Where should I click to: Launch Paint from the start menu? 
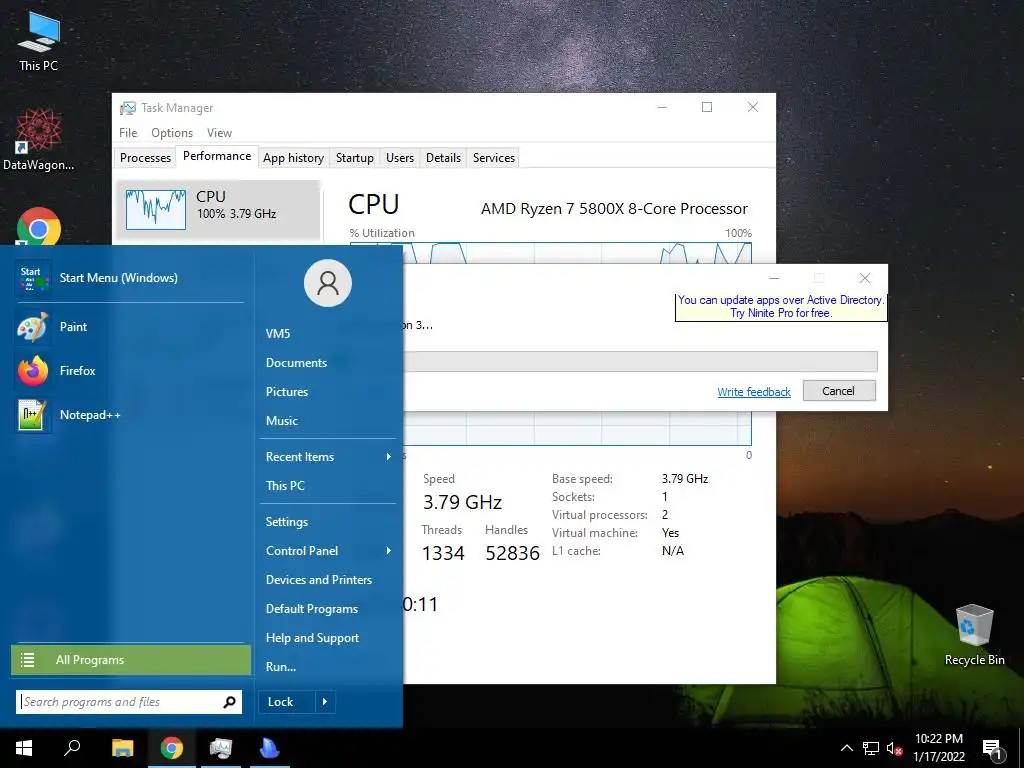130,327
